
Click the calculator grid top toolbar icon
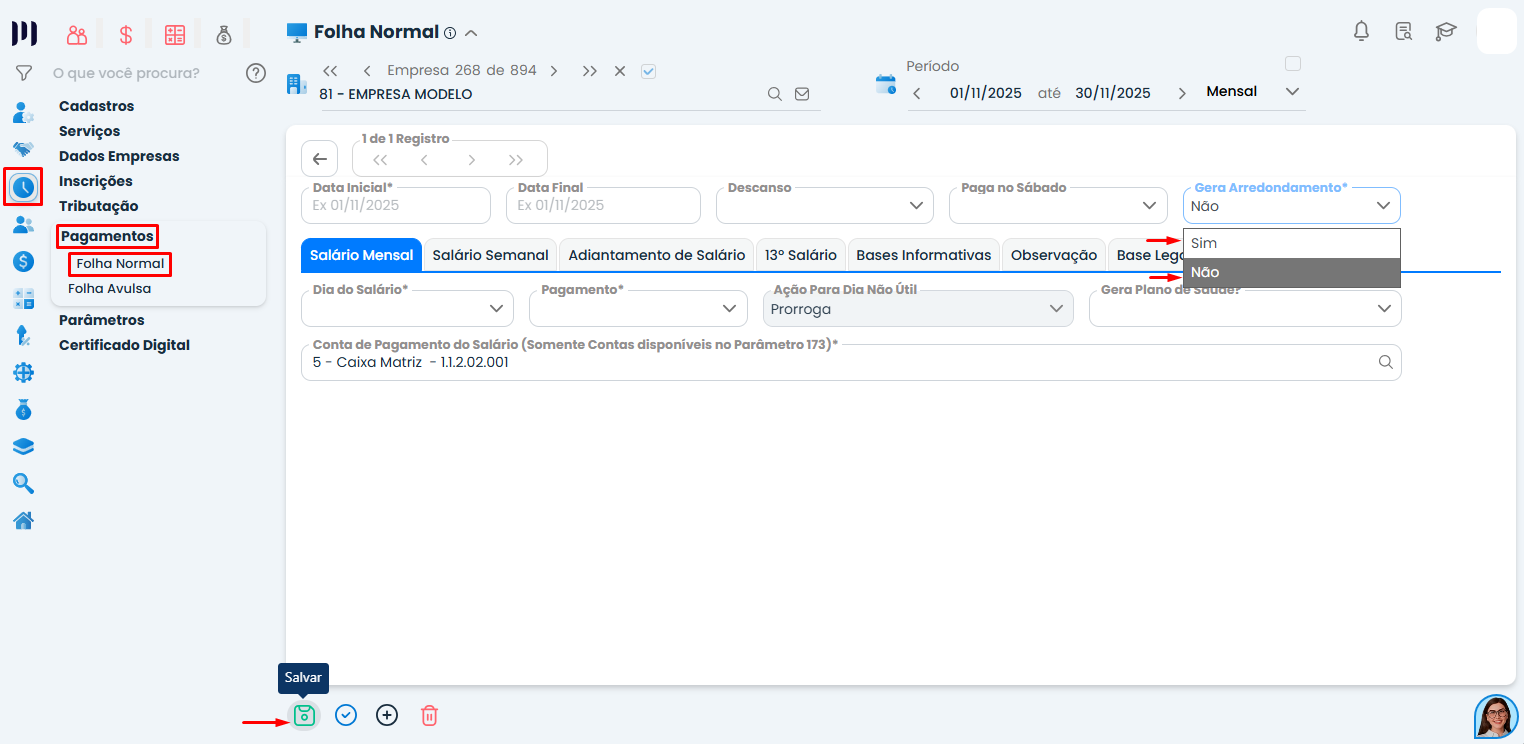pyautogui.click(x=175, y=35)
